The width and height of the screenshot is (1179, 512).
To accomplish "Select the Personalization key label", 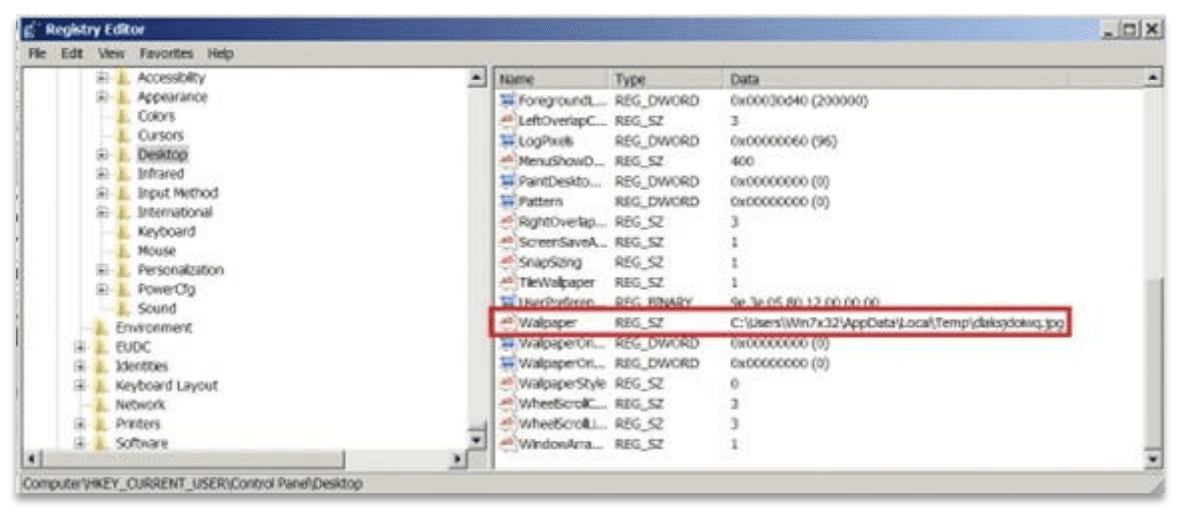I will (x=180, y=270).
